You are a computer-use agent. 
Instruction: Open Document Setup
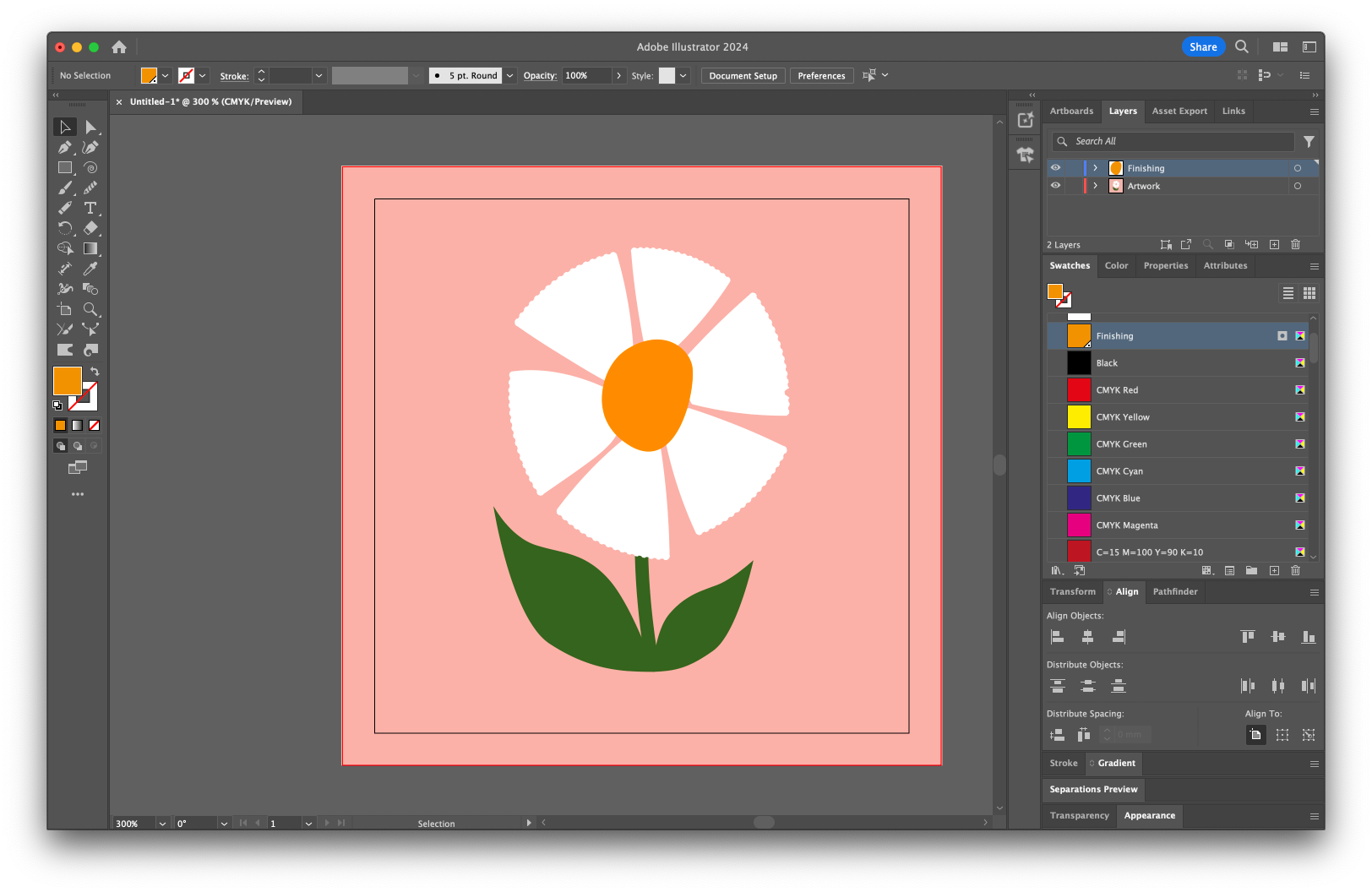pos(743,75)
